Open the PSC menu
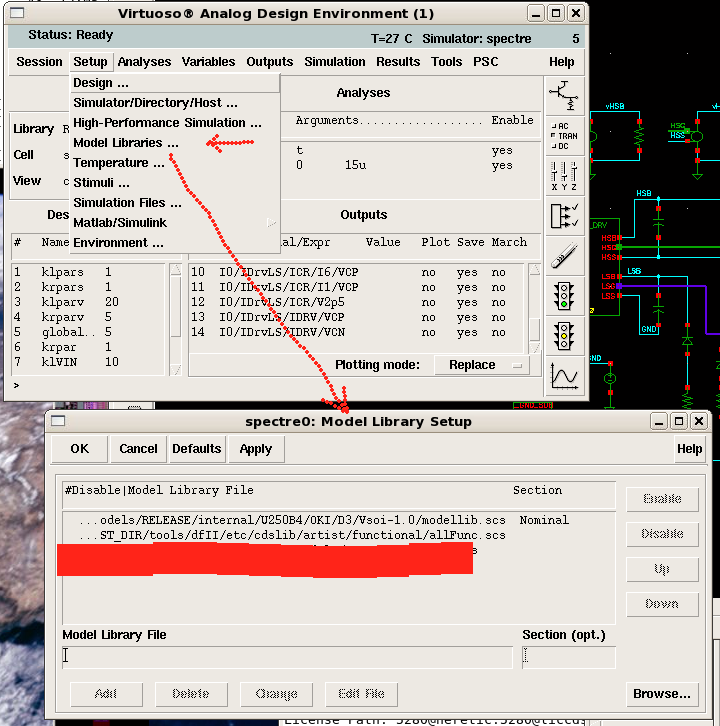 (x=485, y=62)
